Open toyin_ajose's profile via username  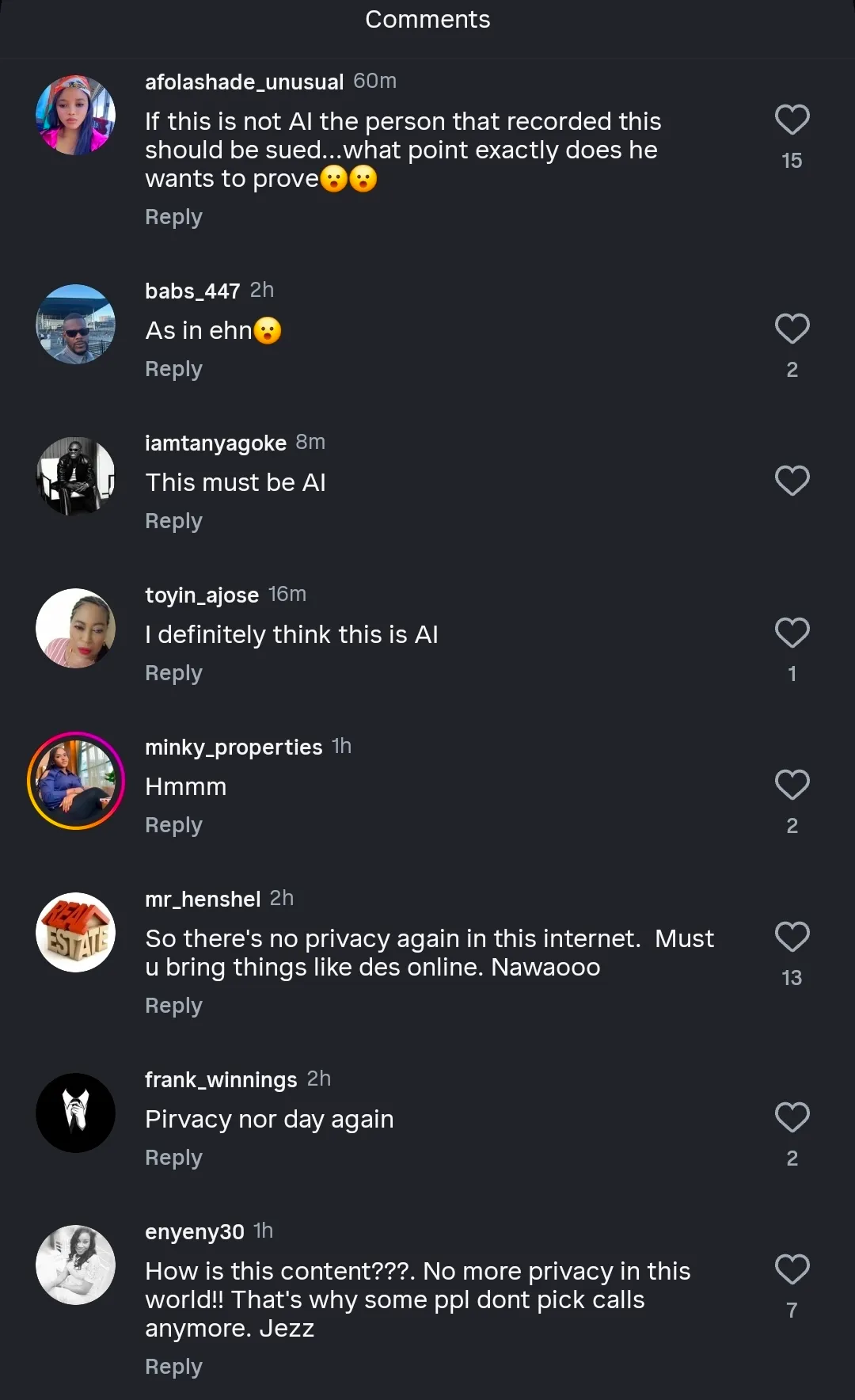point(202,595)
